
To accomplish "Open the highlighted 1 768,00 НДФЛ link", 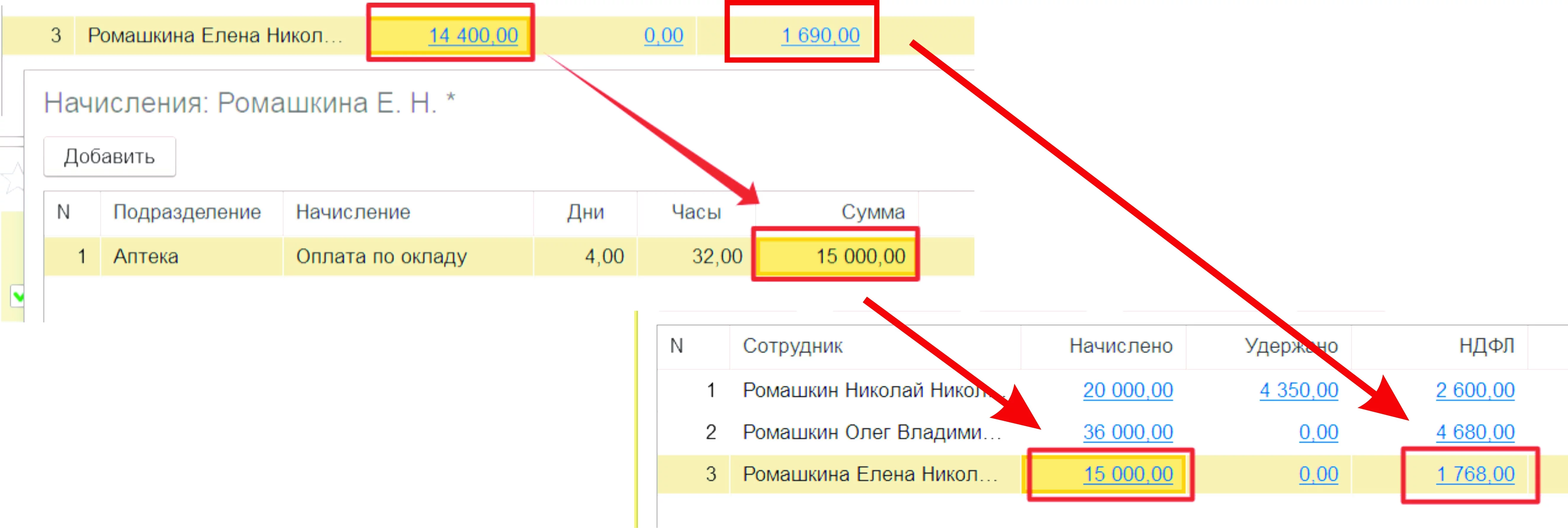I will pyautogui.click(x=1474, y=474).
